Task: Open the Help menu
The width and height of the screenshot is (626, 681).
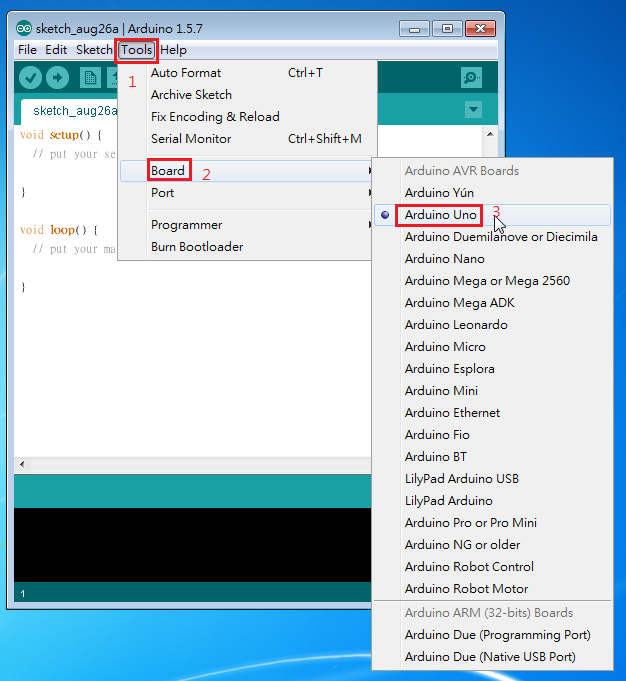Action: pos(173,50)
